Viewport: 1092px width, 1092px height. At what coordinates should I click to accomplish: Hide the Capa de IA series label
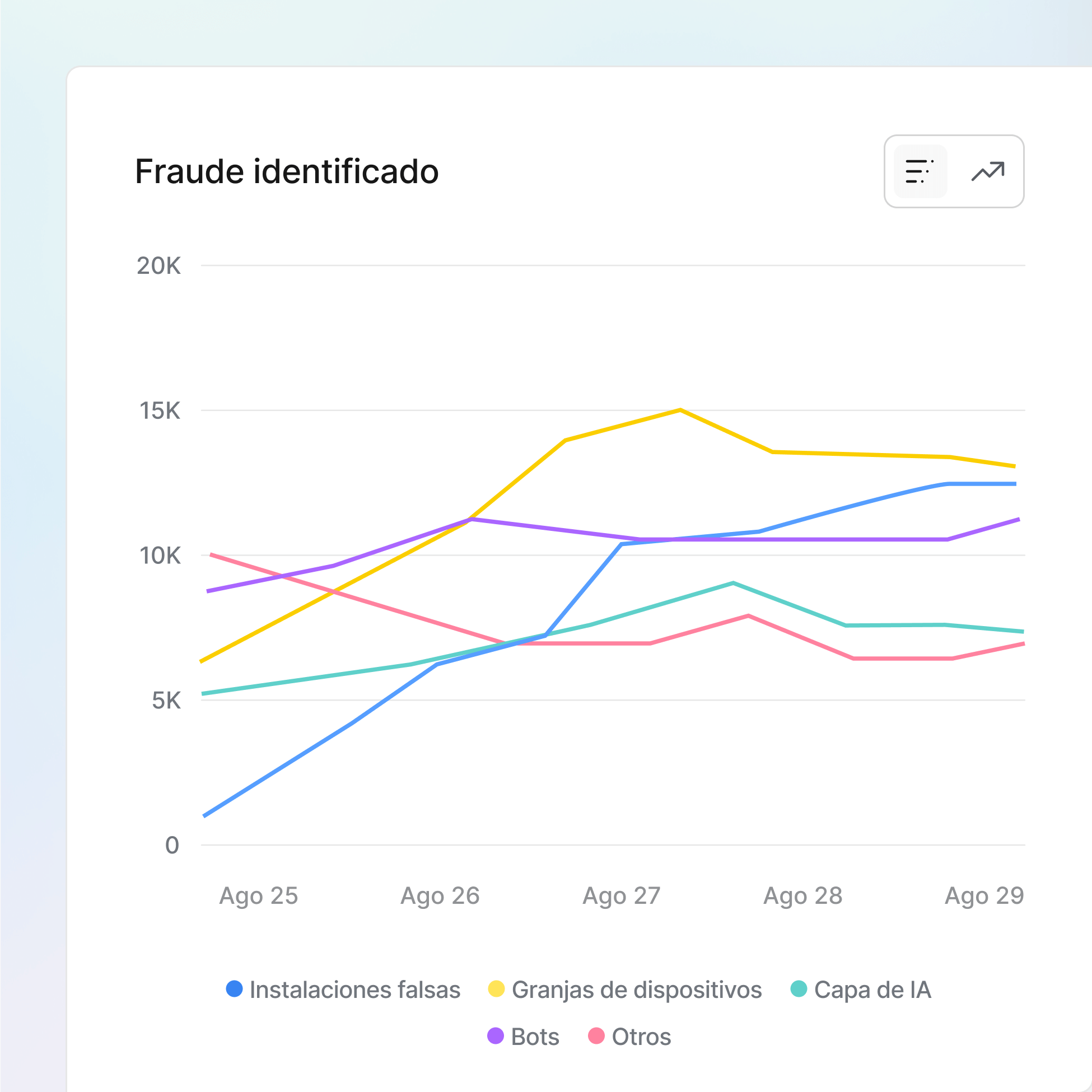(x=872, y=990)
